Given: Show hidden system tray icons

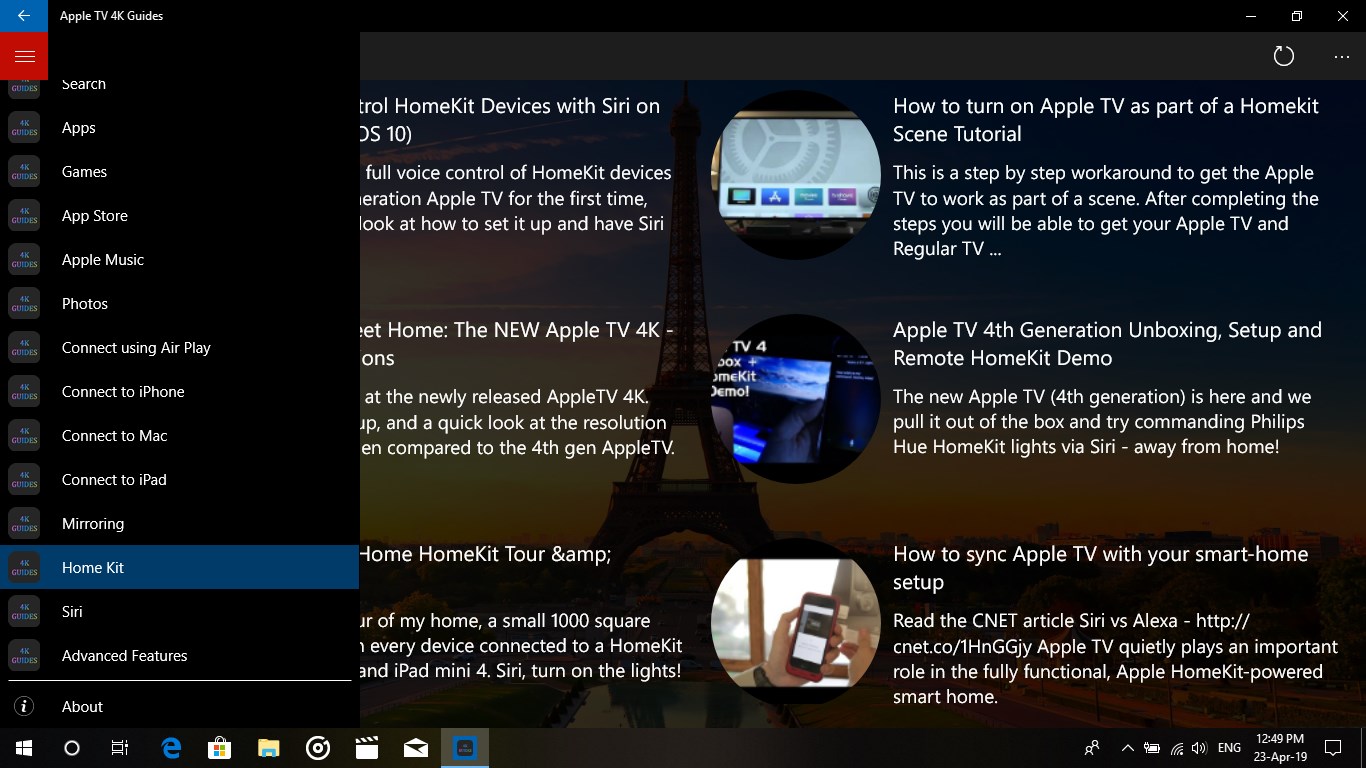Looking at the screenshot, I should click(x=1128, y=748).
